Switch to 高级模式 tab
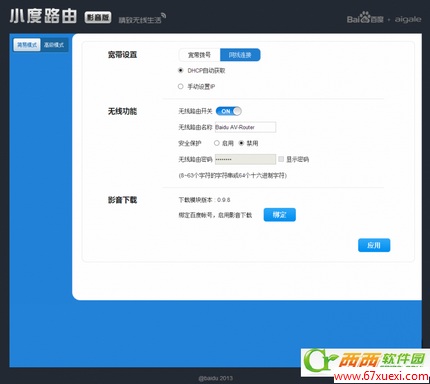430x384 pixels. pyautogui.click(x=54, y=45)
